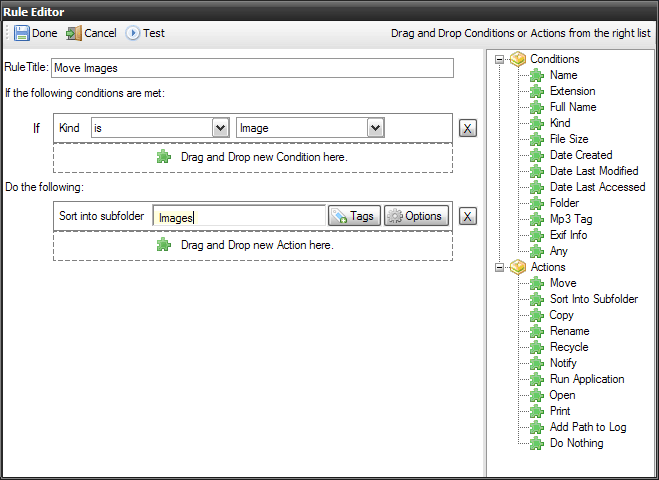659x480 pixels.
Task: Click the puzzle icon beside Extension condition
Action: pyautogui.click(x=537, y=91)
